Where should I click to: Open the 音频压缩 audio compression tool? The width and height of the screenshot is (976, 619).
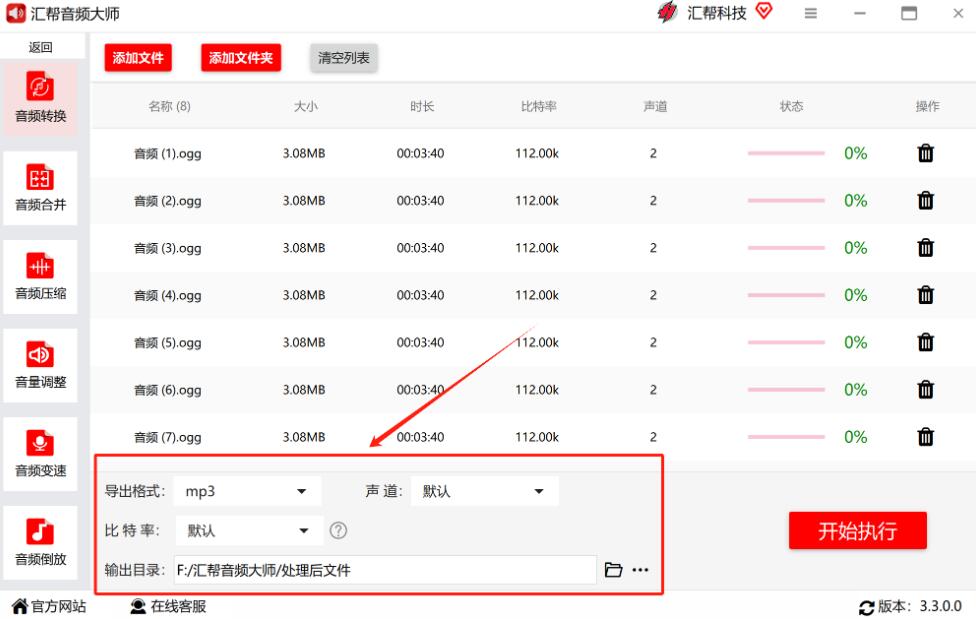40,276
